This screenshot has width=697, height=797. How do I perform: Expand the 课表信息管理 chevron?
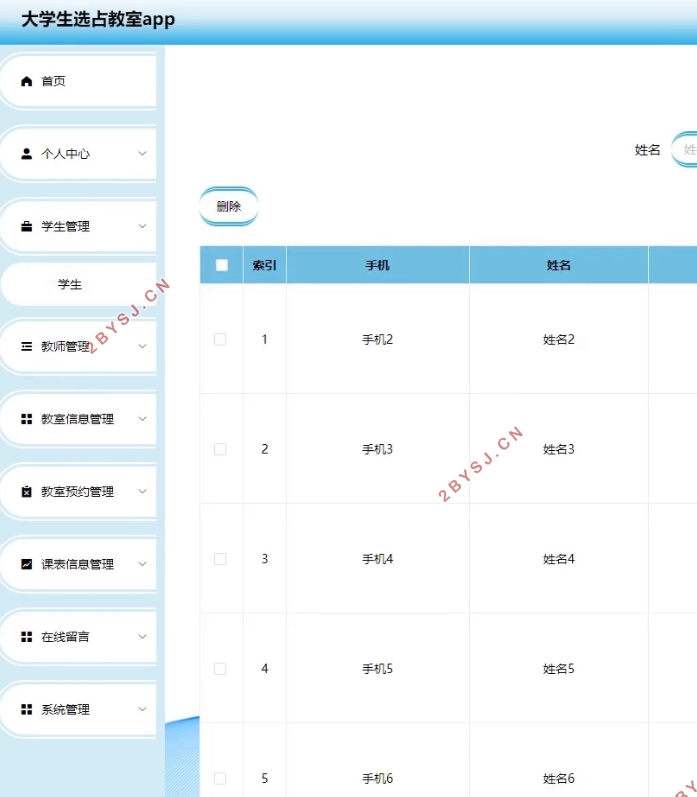pos(143,564)
